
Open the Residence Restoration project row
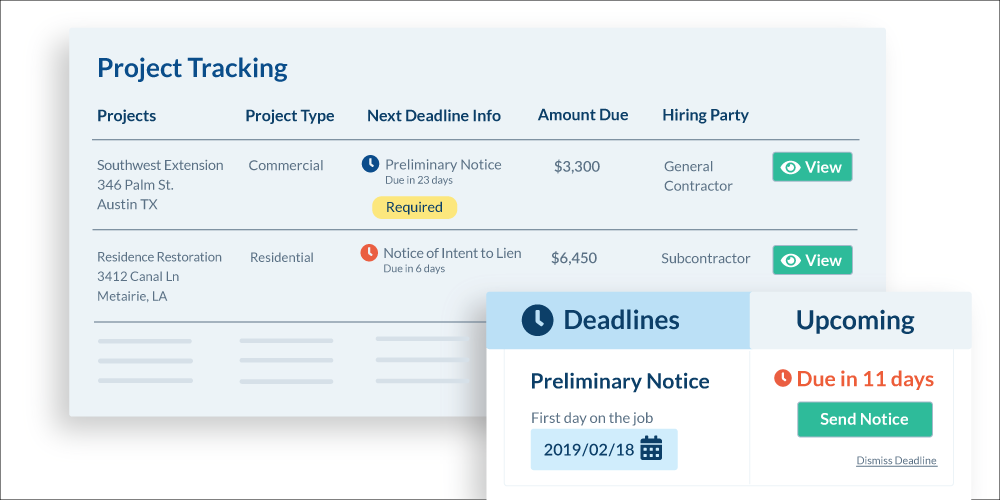click(x=160, y=256)
